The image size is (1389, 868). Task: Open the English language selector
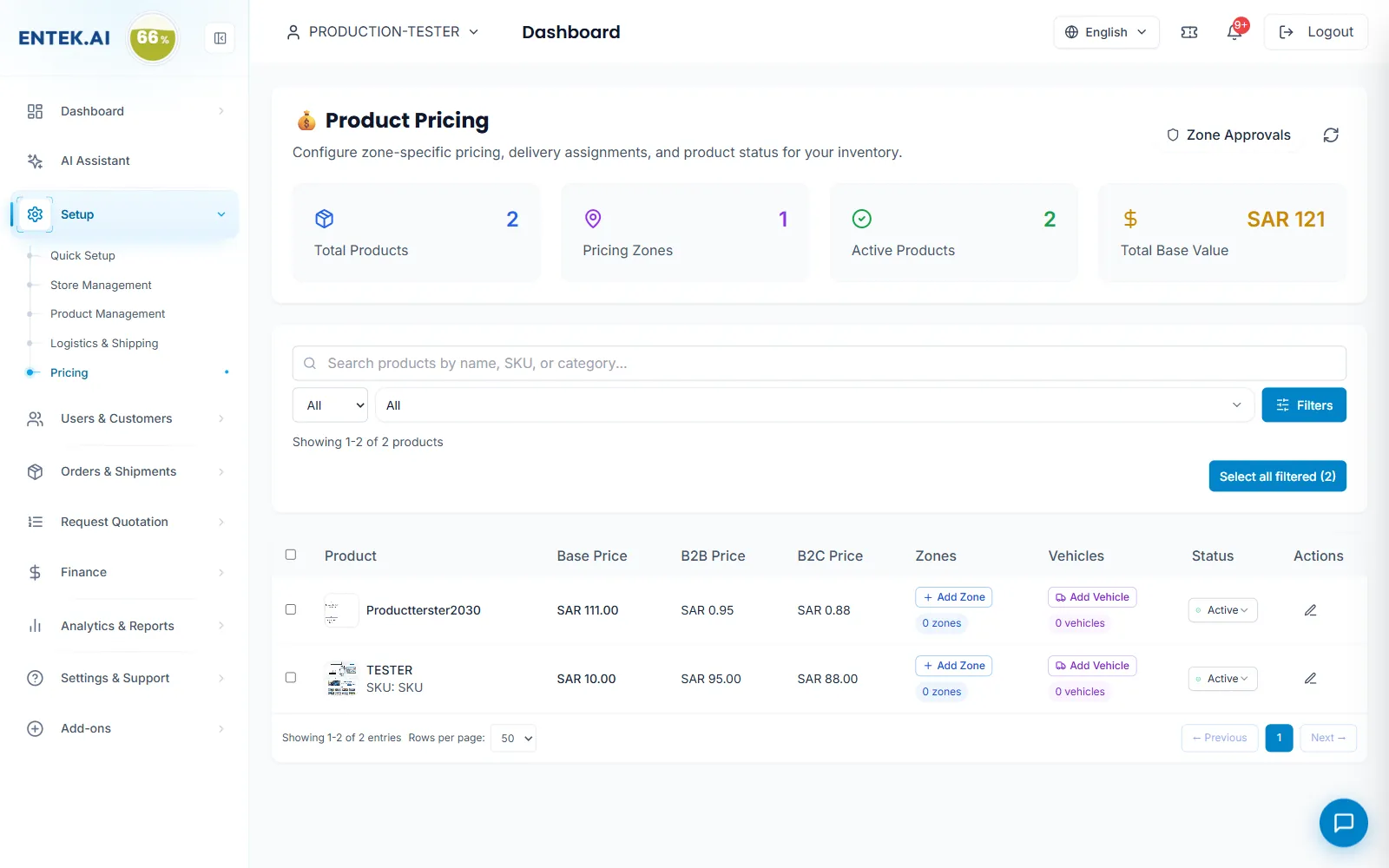click(x=1106, y=32)
